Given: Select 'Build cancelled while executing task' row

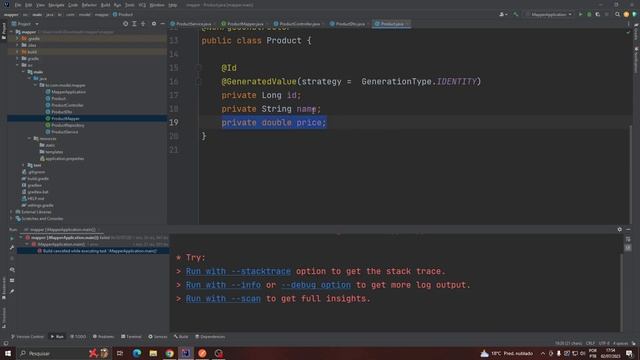Looking at the screenshot, I should [x=97, y=251].
